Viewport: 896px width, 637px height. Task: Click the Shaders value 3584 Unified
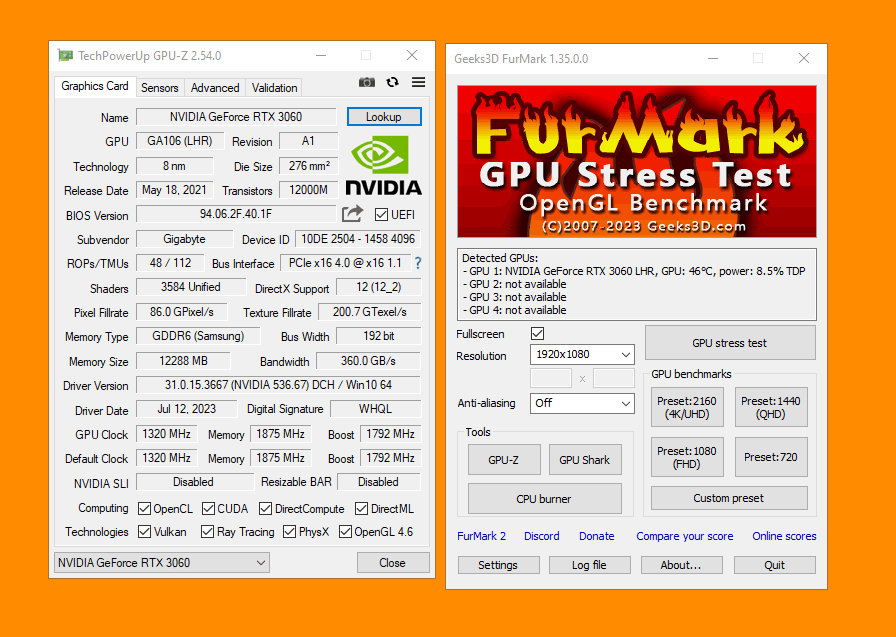point(191,287)
